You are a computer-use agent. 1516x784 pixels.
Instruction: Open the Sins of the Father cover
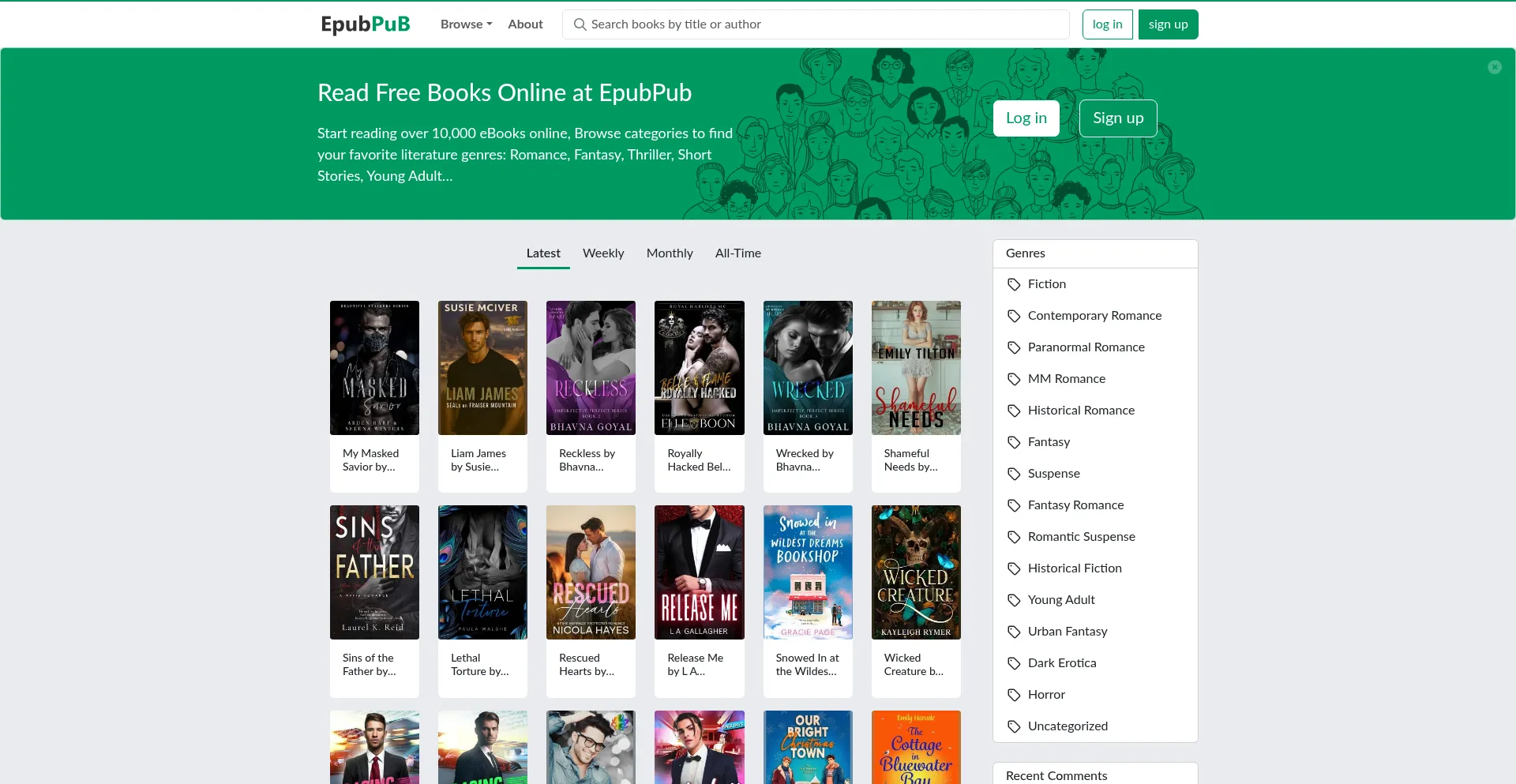pos(374,572)
